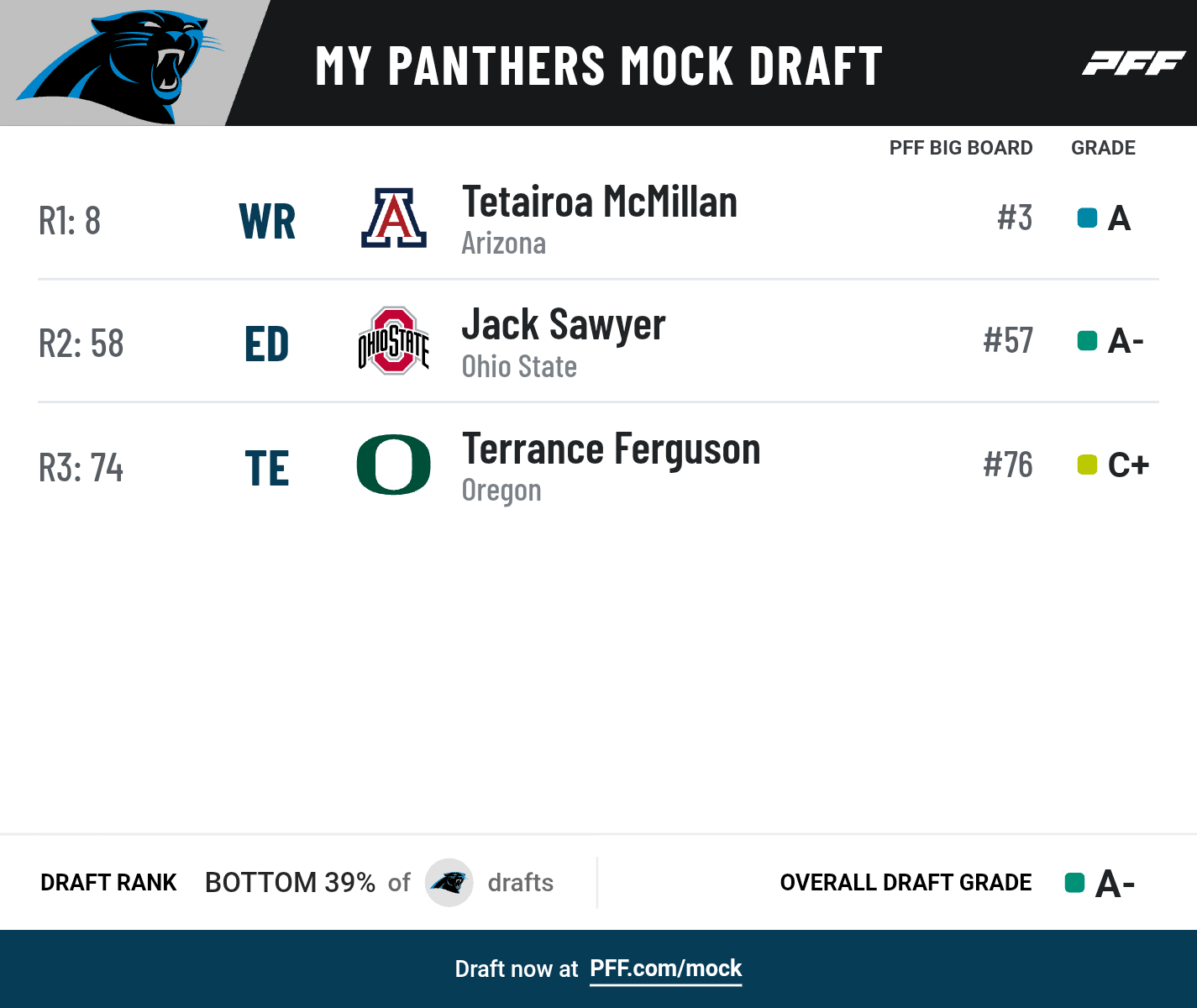Click the #57 big board rank
The width and height of the screenshot is (1197, 1008).
(1008, 341)
